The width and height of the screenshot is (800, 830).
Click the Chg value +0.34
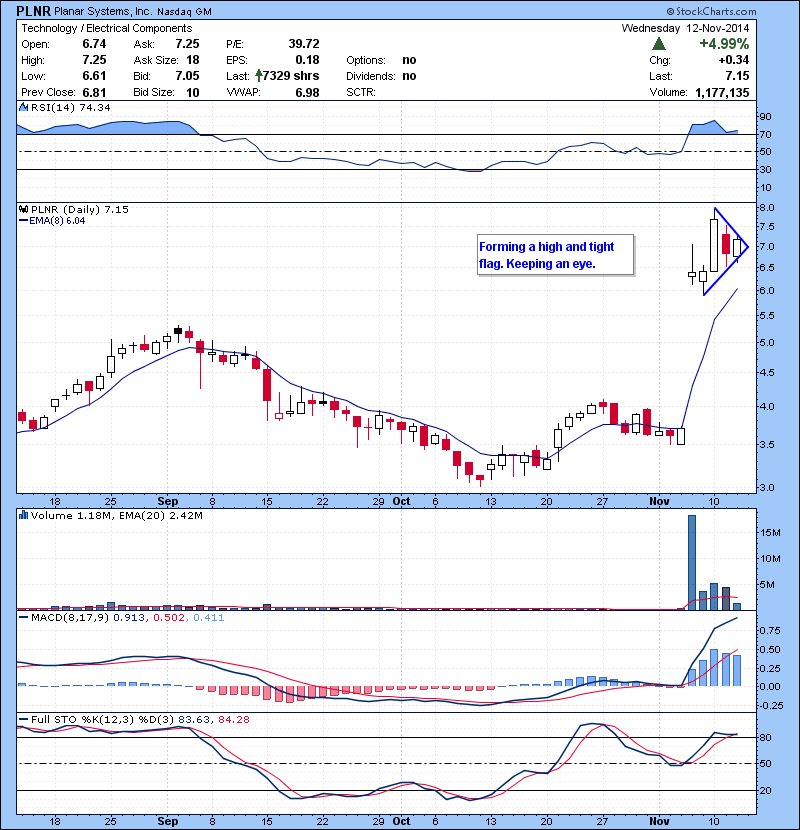click(734, 60)
